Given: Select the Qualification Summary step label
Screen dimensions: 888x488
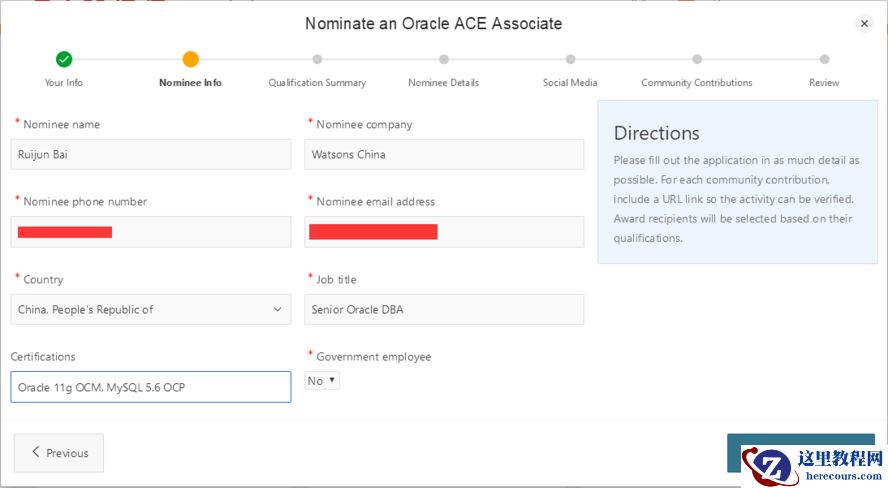Looking at the screenshot, I should point(317,83).
